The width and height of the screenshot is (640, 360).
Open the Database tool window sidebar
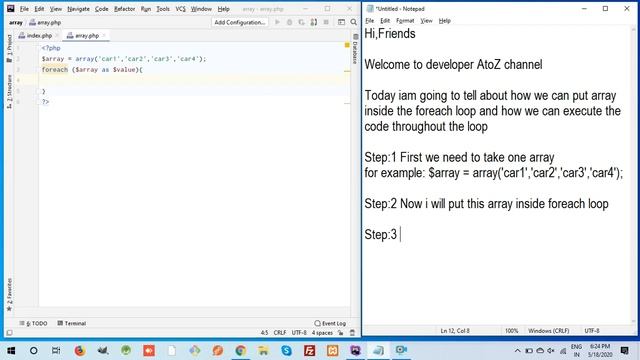coord(355,49)
